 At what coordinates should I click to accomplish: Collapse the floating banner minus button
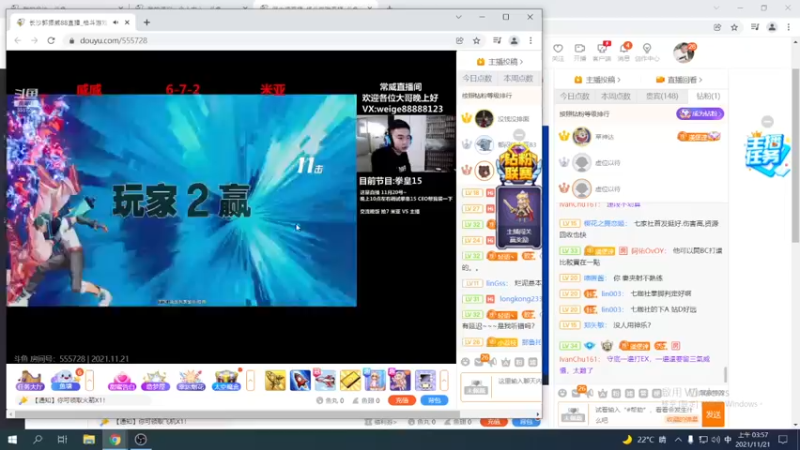pyautogui.click(x=519, y=135)
